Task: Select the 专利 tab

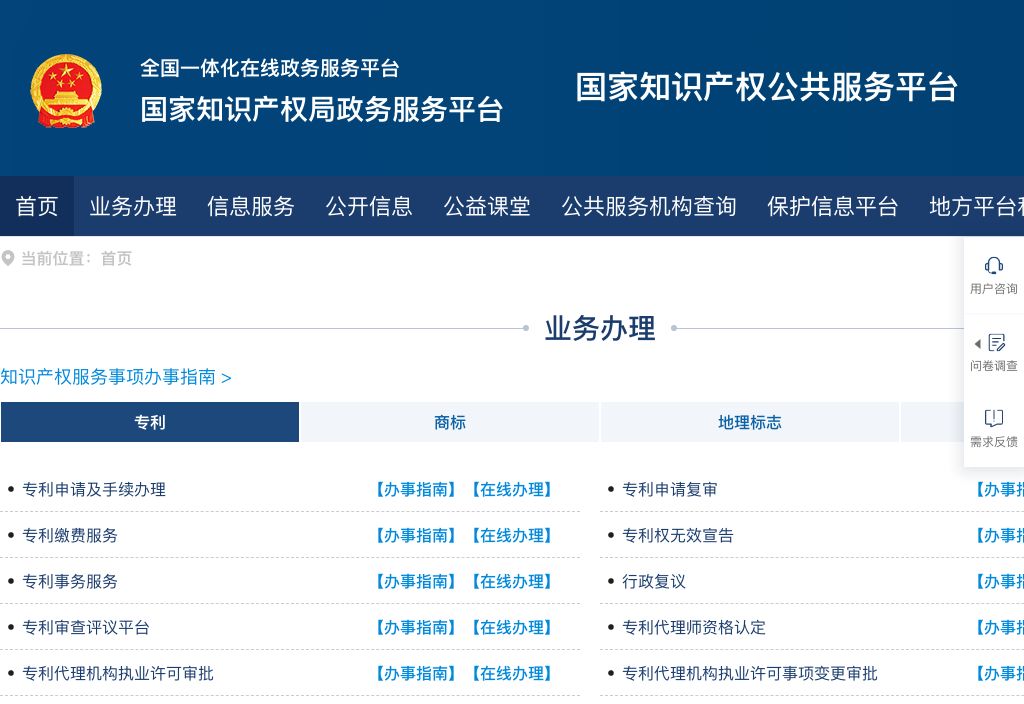Action: pos(149,422)
